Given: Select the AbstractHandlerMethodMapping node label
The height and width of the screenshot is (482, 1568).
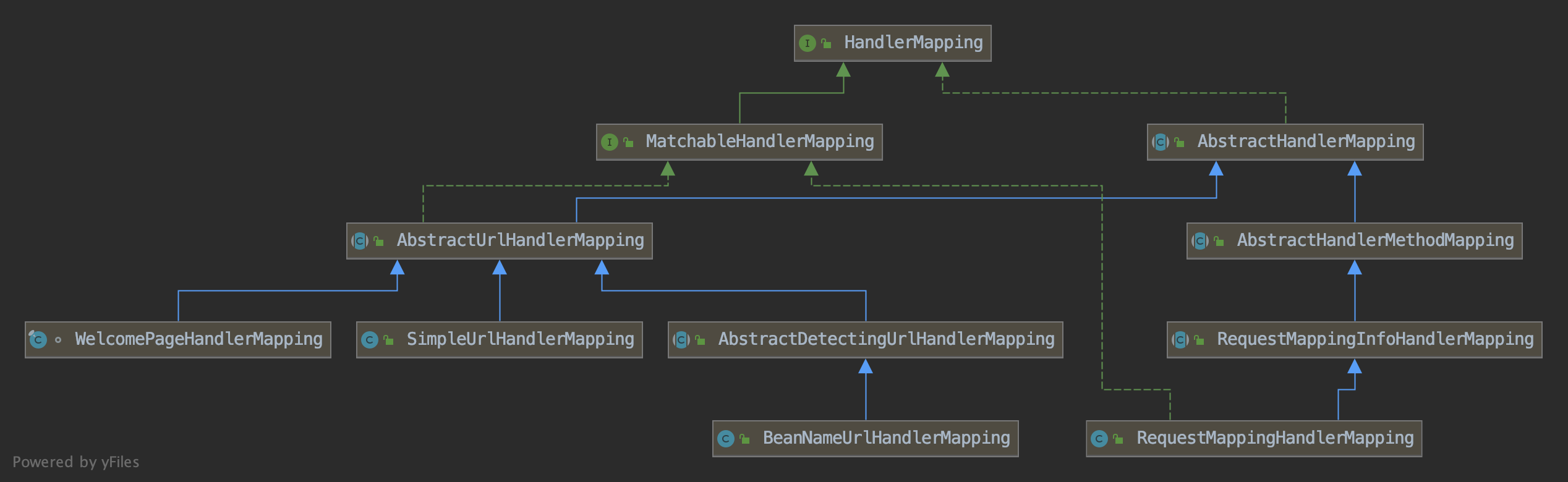Looking at the screenshot, I should pyautogui.click(x=1375, y=240).
